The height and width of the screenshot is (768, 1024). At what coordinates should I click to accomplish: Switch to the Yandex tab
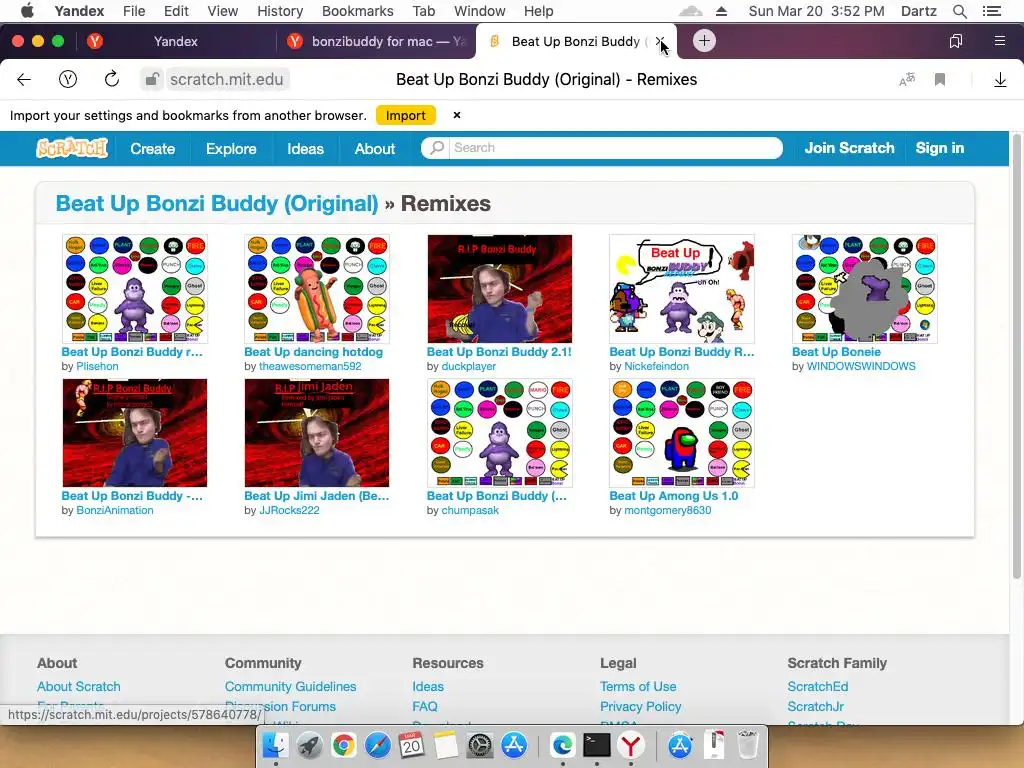pos(175,41)
